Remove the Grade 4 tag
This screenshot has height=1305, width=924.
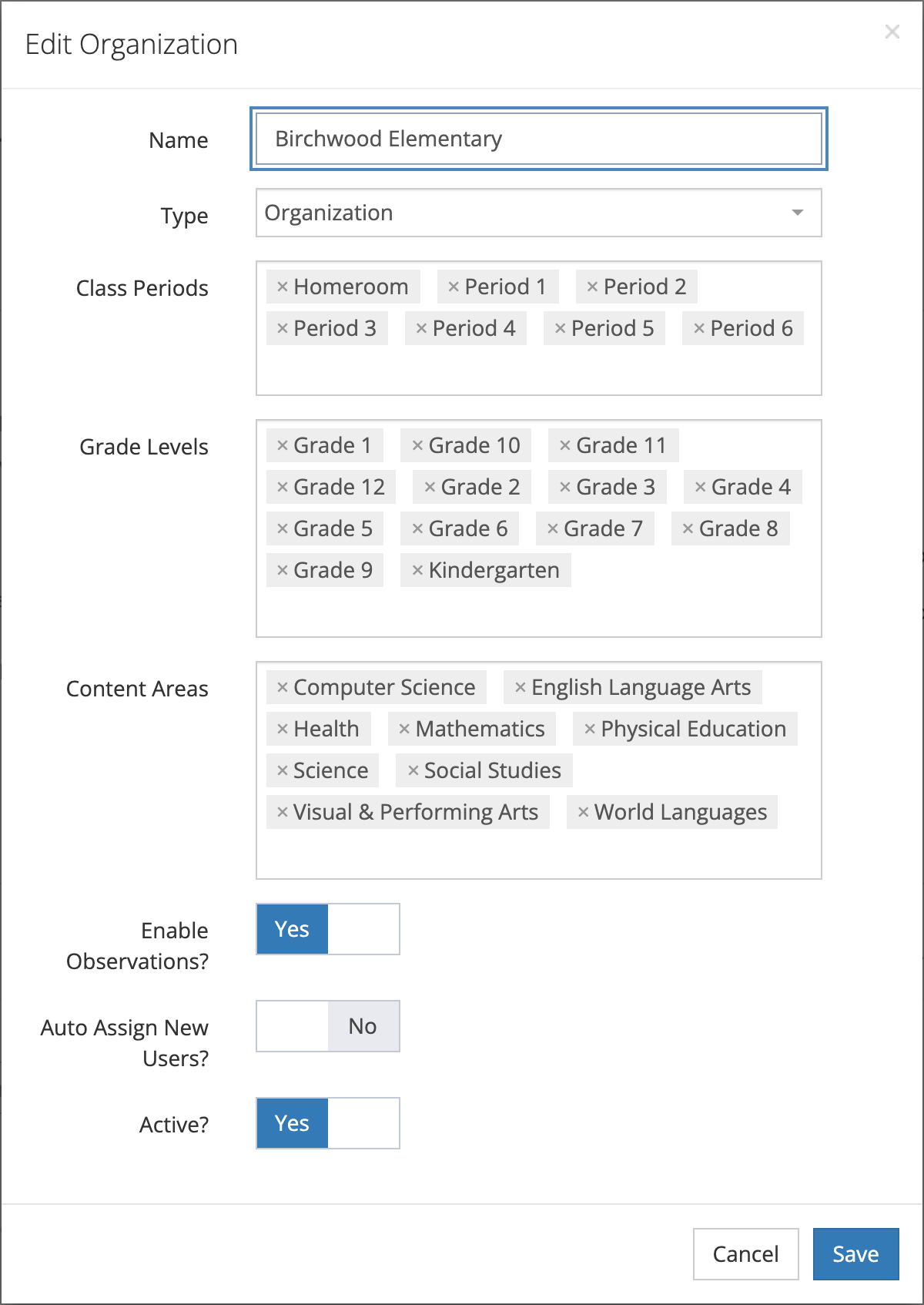tap(700, 488)
